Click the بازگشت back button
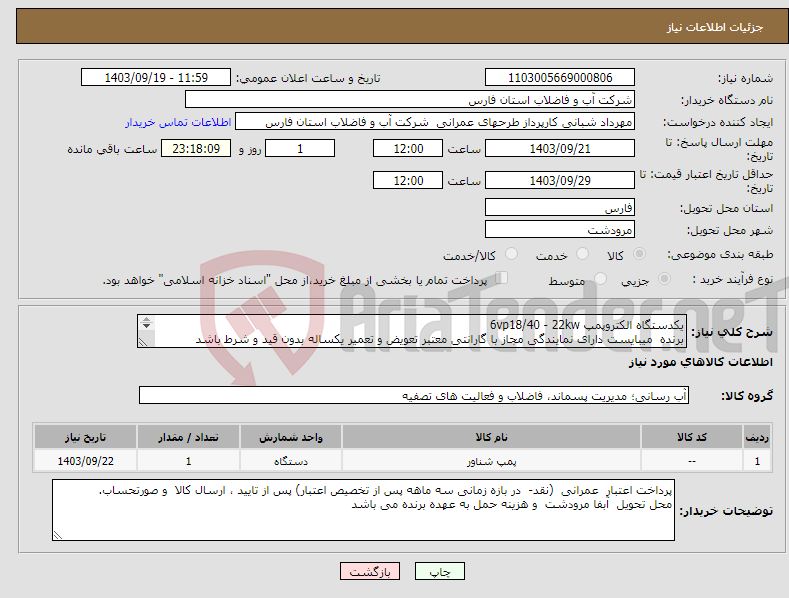 pyautogui.click(x=370, y=571)
